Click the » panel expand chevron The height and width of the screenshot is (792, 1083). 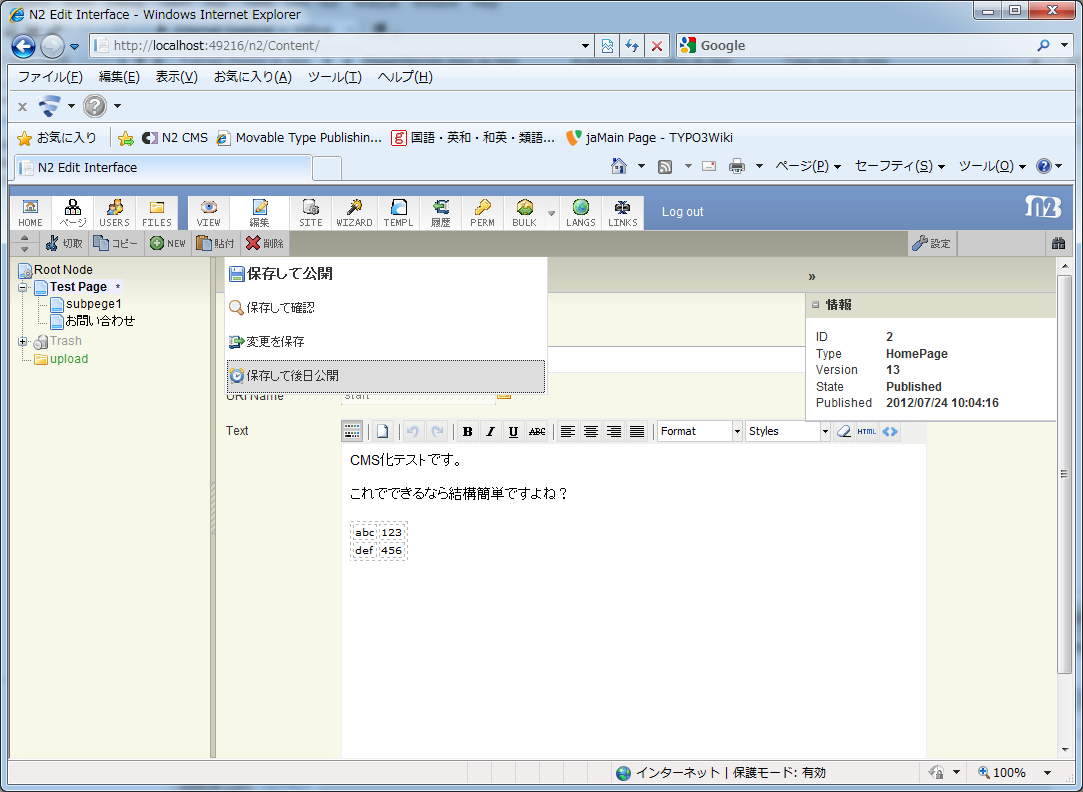point(812,277)
